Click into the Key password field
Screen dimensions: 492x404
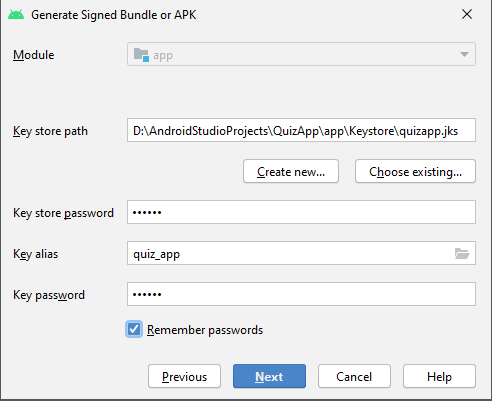tap(301, 294)
